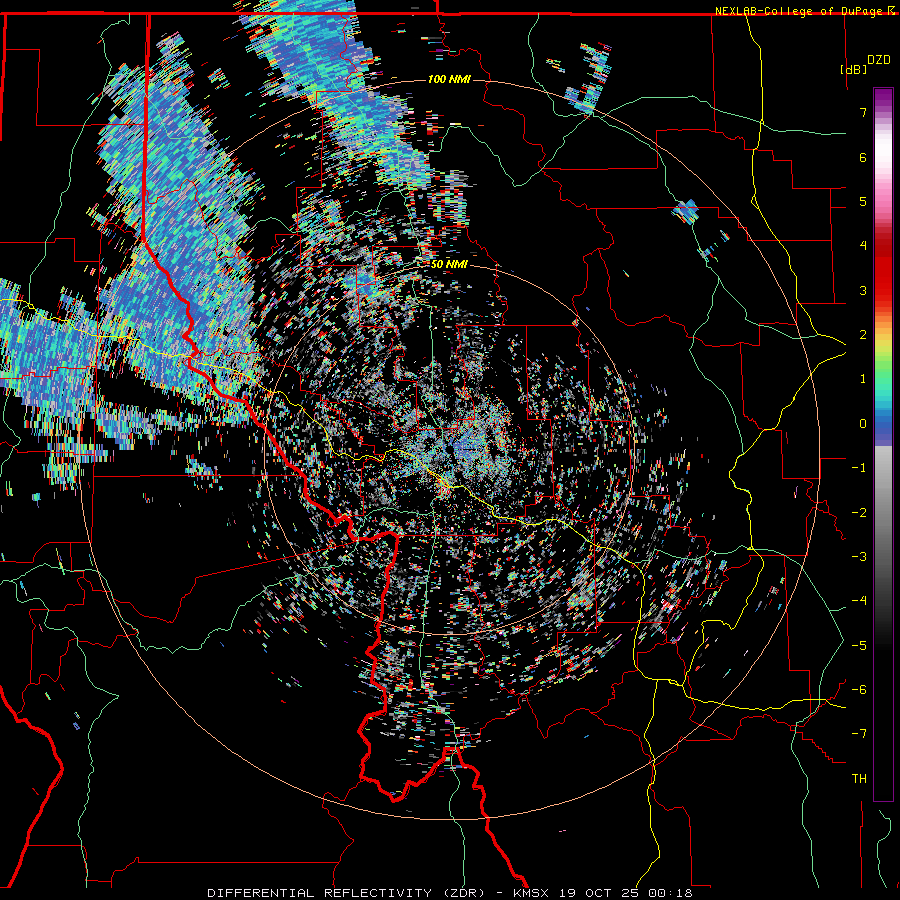
Task: Click the 50 NMI range ring label
Action: click(449, 264)
